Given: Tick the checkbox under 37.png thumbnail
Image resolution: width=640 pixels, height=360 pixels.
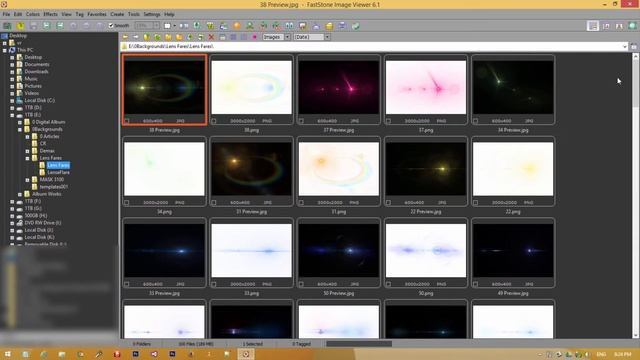Looking at the screenshot, I should tap(388, 121).
